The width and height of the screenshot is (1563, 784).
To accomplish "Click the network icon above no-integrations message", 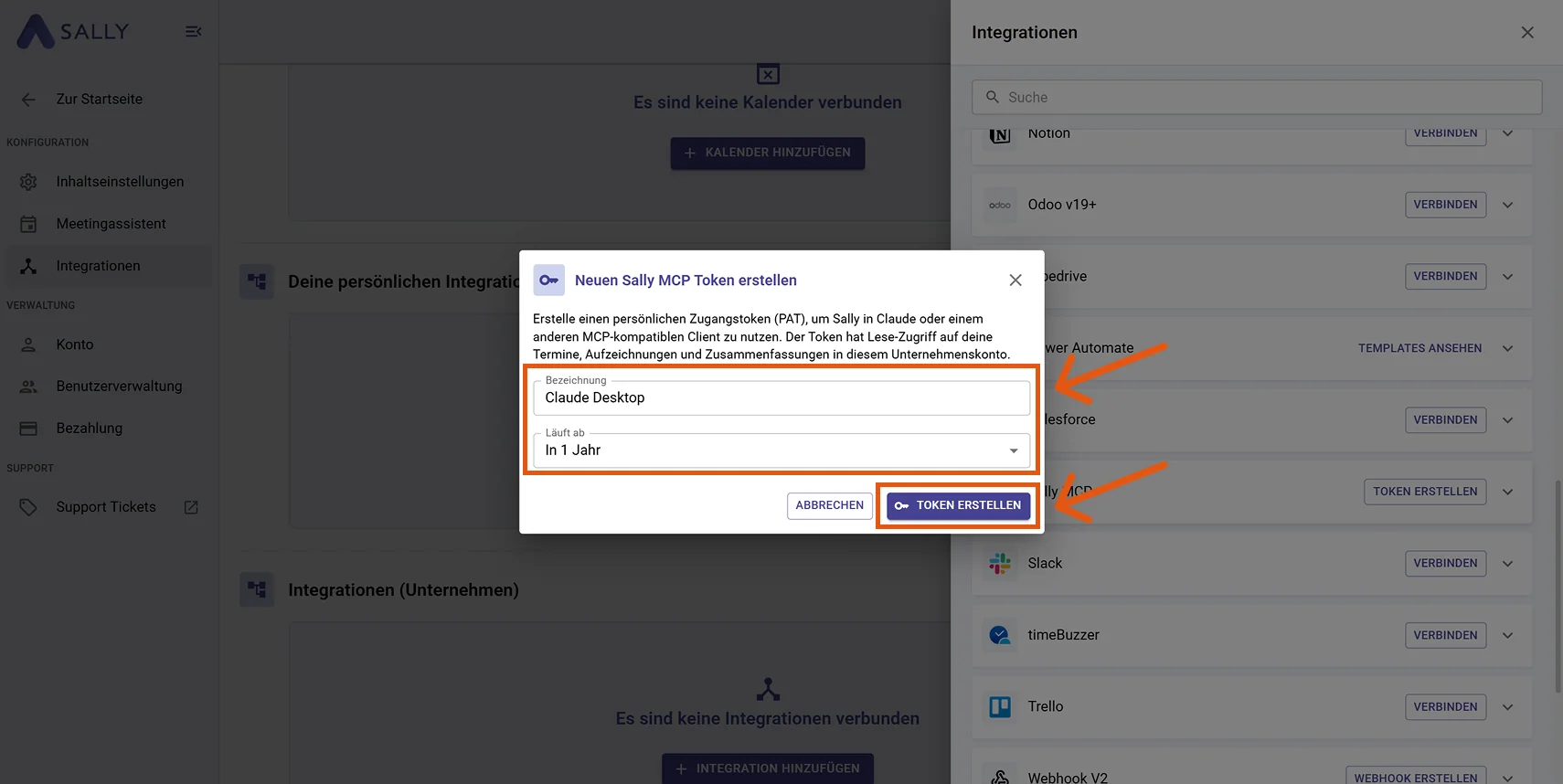I will (x=768, y=689).
